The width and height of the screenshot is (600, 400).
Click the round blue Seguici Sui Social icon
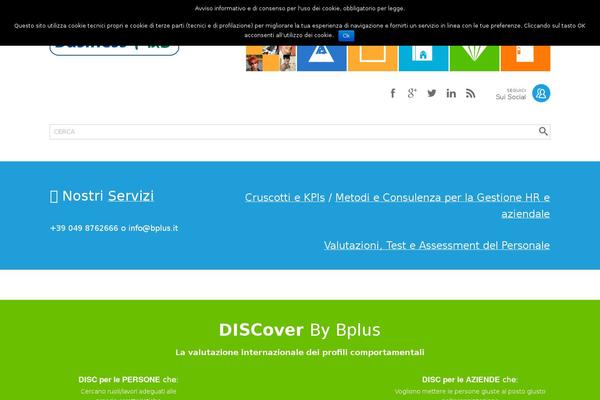point(541,93)
